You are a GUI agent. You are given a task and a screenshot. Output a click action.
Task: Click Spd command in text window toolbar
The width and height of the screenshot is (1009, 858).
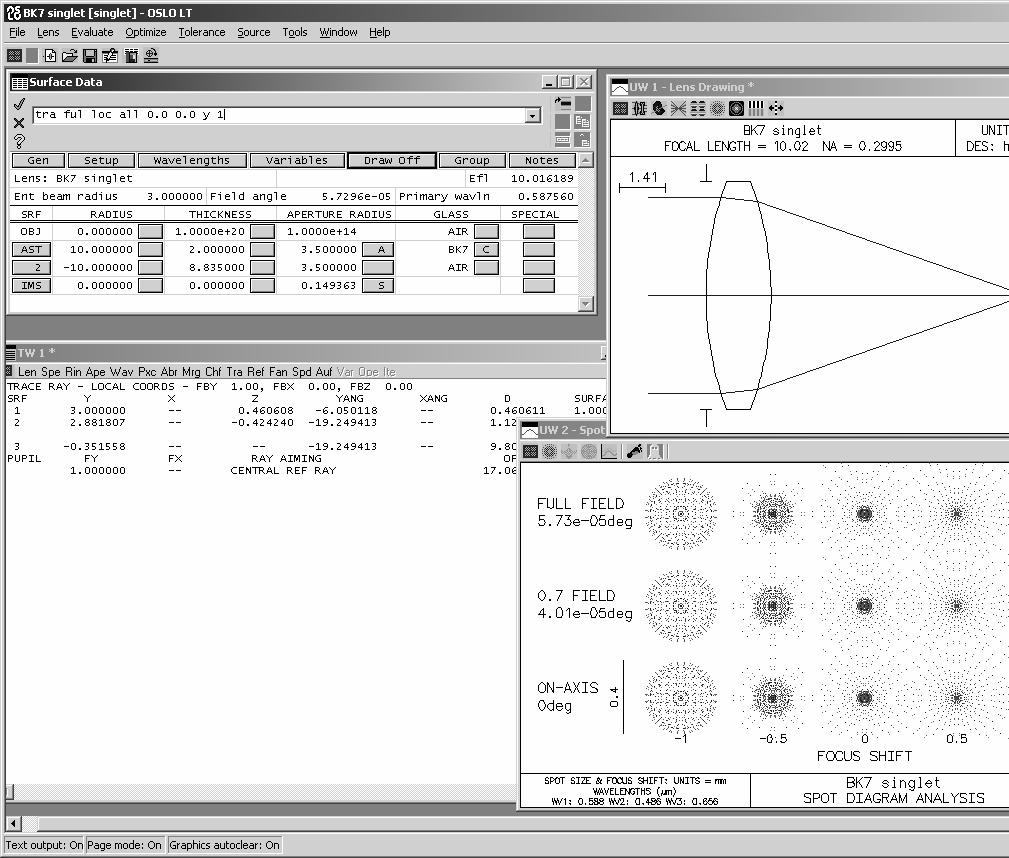coord(302,372)
